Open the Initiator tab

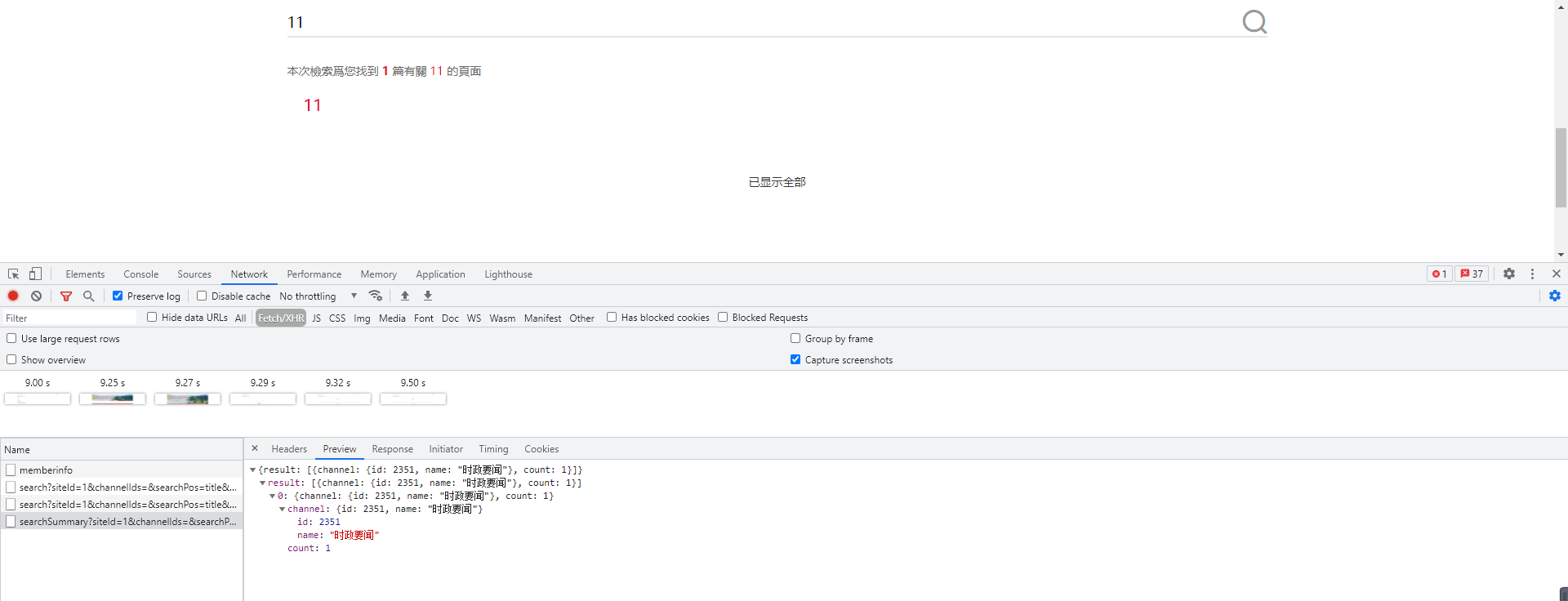[446, 449]
